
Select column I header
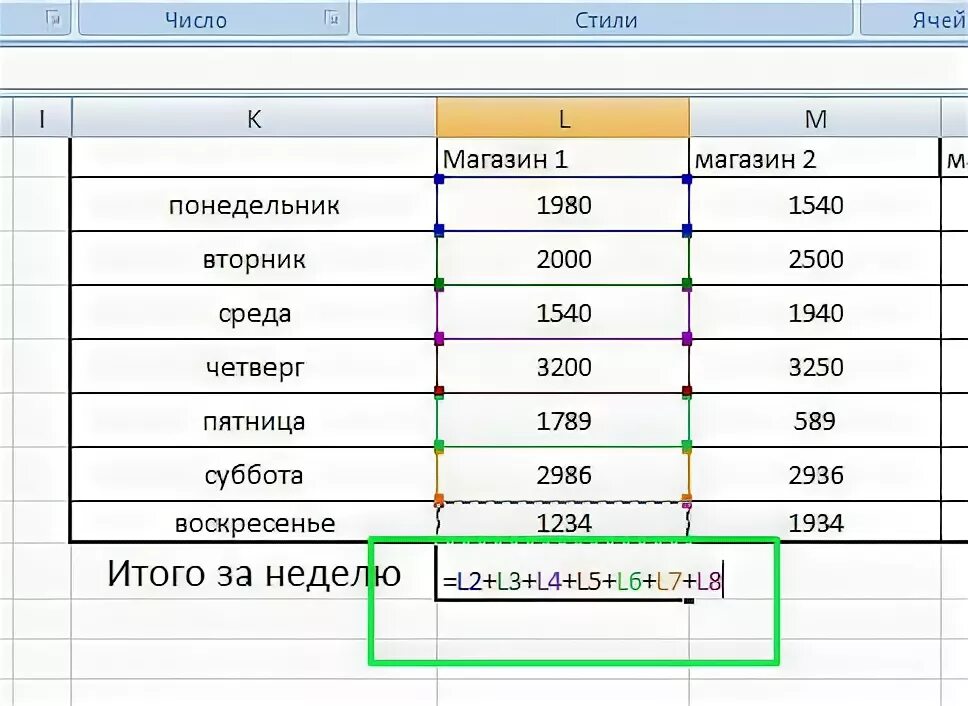(x=41, y=117)
